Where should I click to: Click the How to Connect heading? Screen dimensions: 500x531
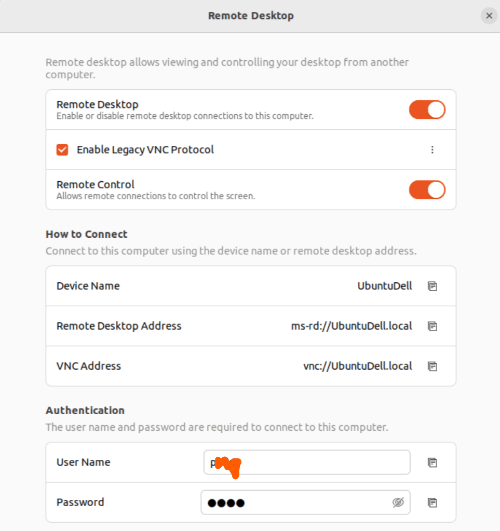(86, 234)
